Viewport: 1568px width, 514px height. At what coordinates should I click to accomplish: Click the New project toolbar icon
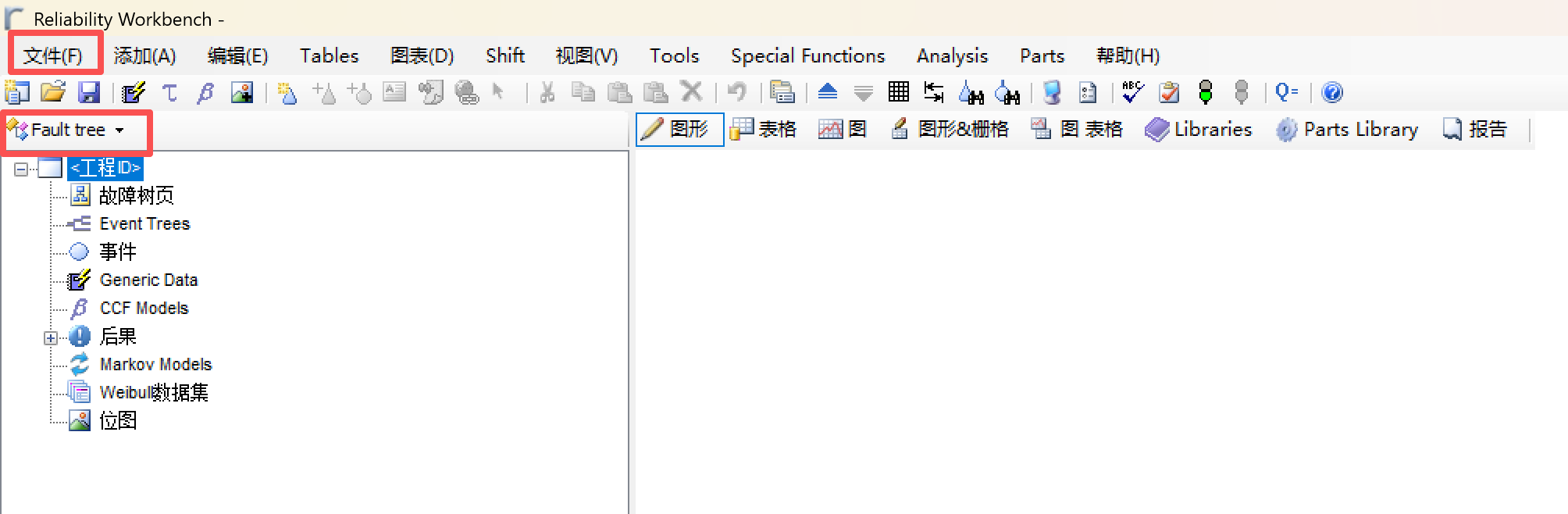coord(17,92)
